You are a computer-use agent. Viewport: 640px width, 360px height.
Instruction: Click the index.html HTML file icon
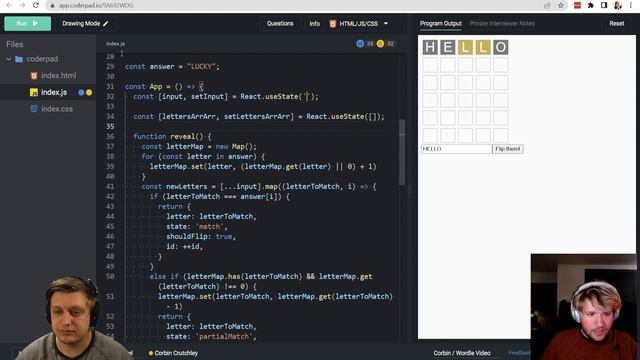click(34, 76)
